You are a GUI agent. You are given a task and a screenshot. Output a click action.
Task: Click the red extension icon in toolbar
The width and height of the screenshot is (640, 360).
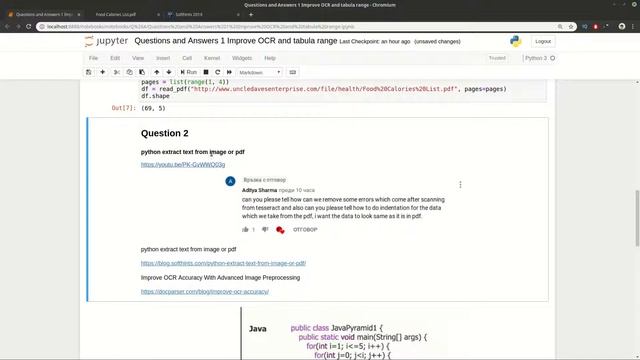[596, 27]
